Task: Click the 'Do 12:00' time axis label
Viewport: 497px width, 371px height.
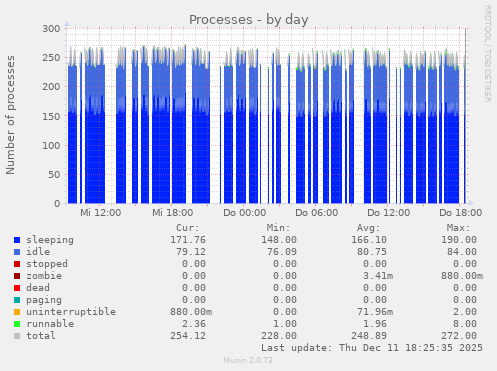Action: [389, 213]
